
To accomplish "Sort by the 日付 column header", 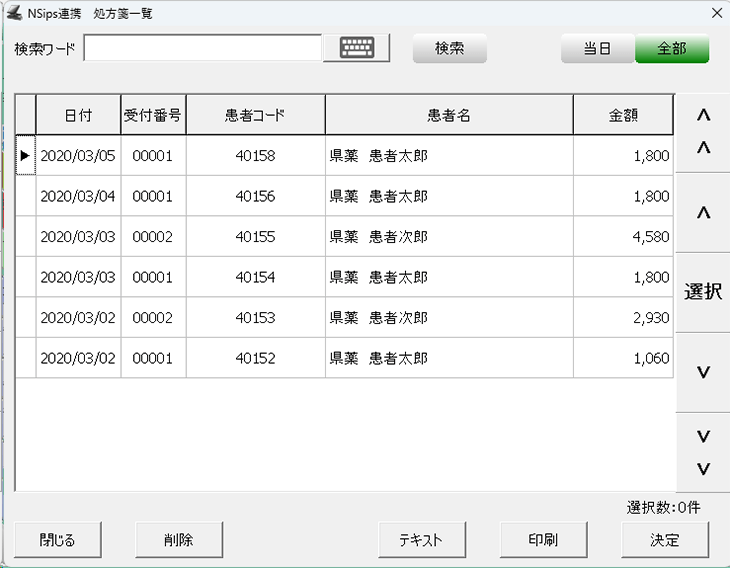I will point(78,115).
